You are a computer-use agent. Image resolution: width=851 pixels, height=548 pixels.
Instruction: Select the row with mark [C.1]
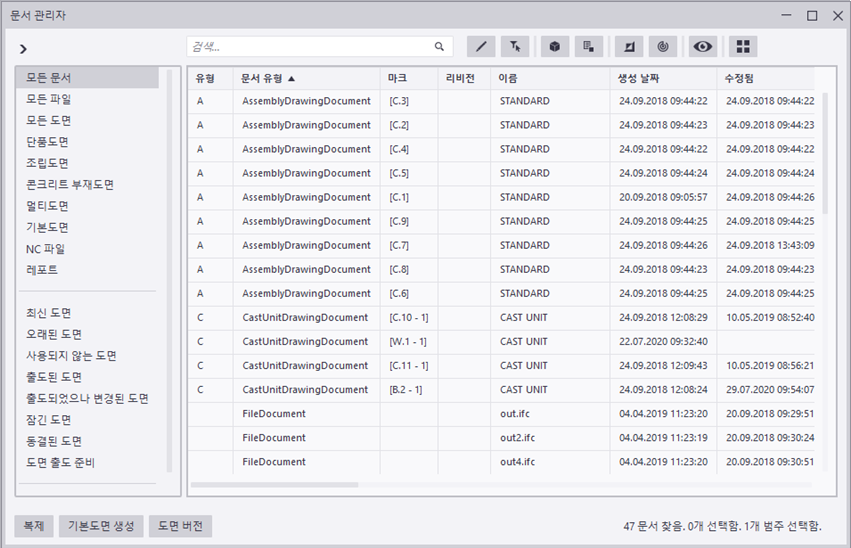(x=501, y=197)
